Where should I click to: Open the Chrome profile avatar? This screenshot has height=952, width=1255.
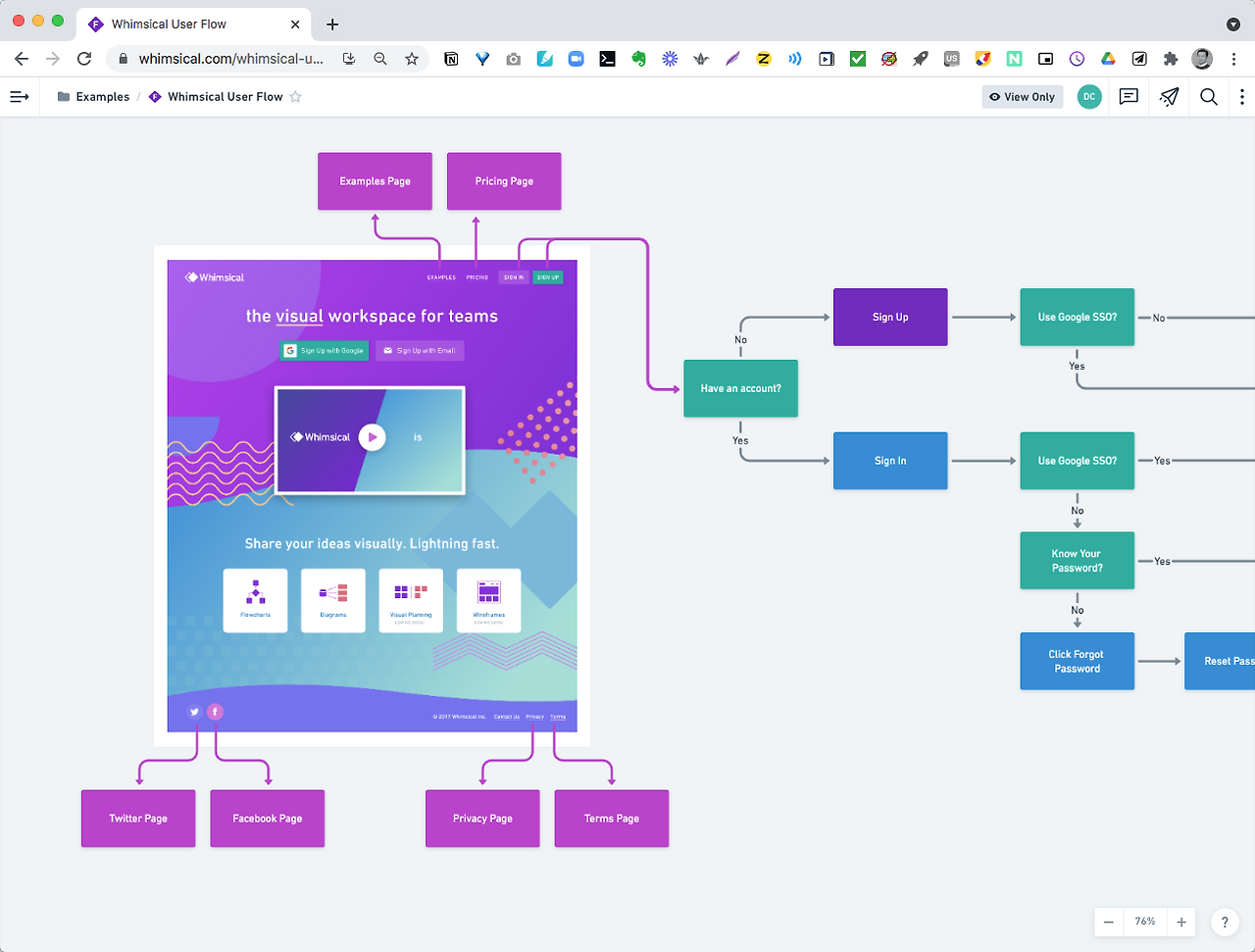click(x=1202, y=59)
